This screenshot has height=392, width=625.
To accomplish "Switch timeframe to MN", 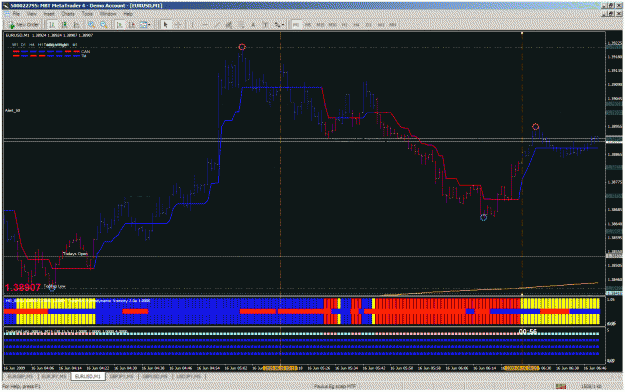I will click(x=393, y=25).
